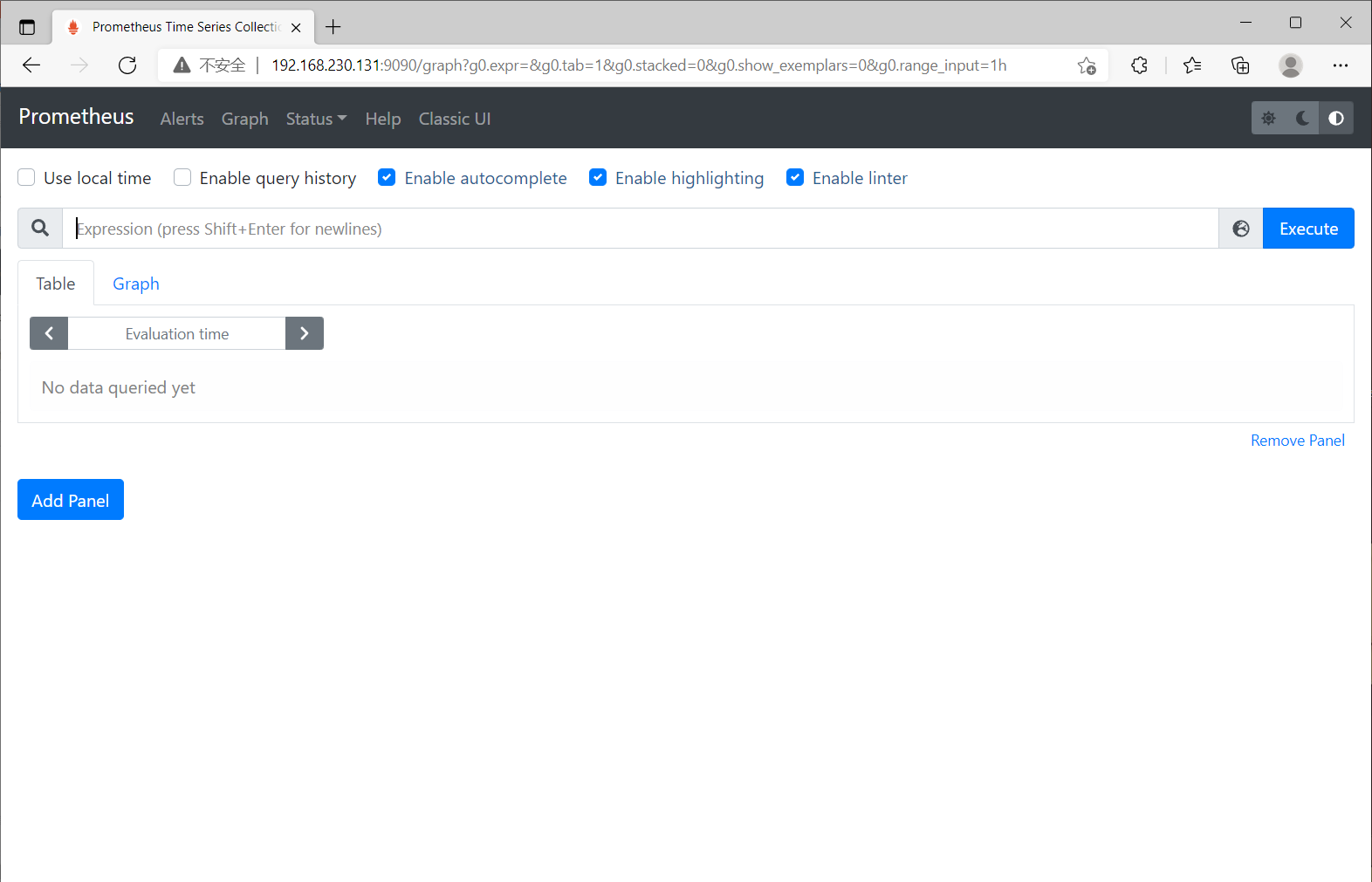1372x882 pixels.
Task: Go back in the browser
Action: coord(31,65)
